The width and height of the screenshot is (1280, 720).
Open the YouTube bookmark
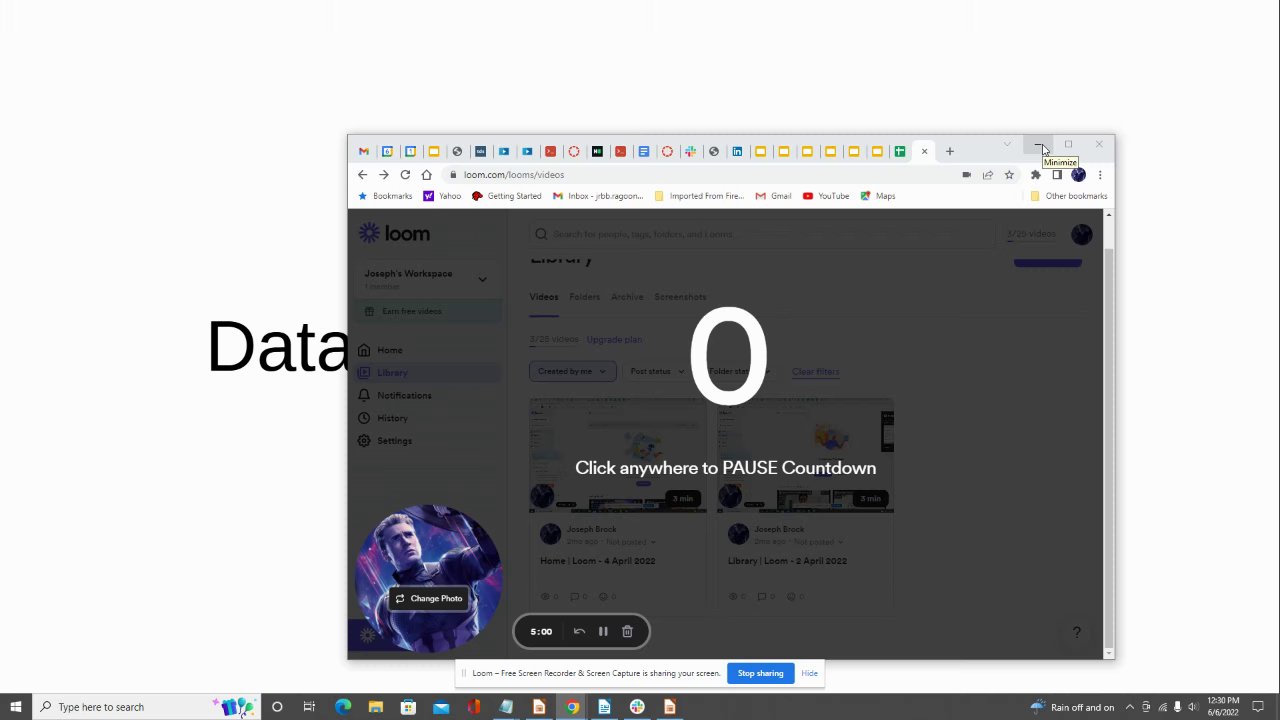pyautogui.click(x=826, y=196)
